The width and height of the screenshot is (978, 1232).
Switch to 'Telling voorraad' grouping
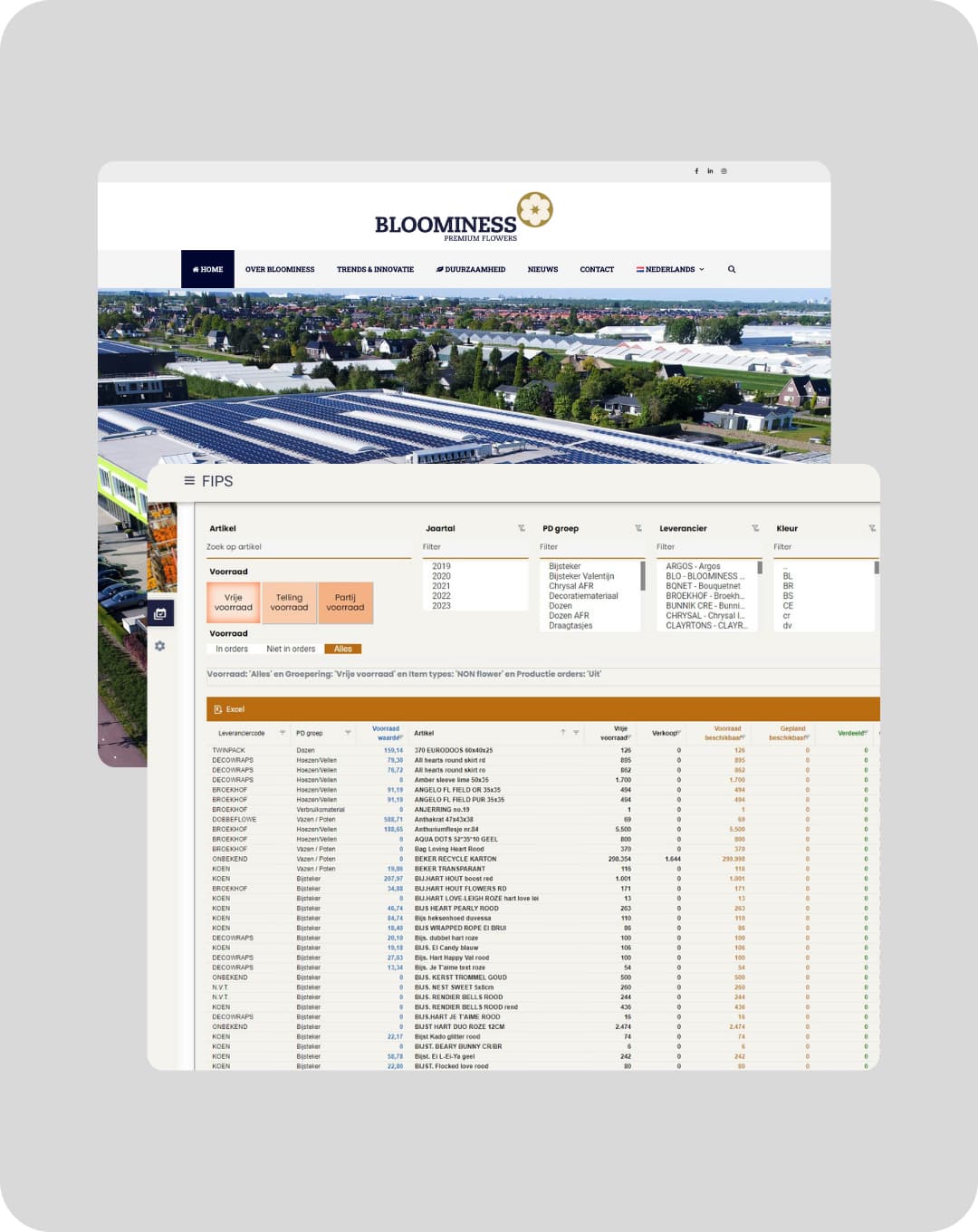pos(290,602)
